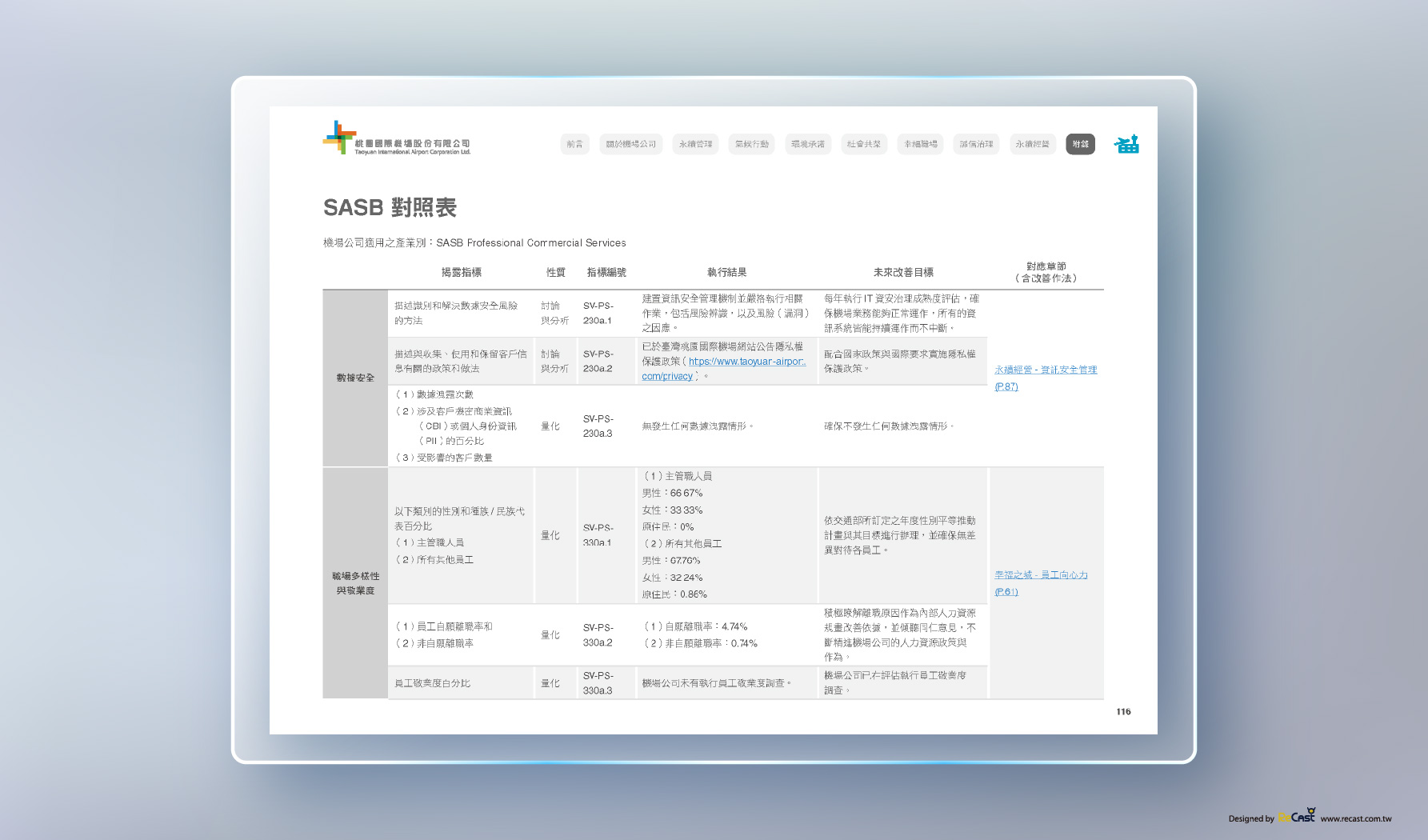Click the (P.87) page reference link

tap(1006, 386)
